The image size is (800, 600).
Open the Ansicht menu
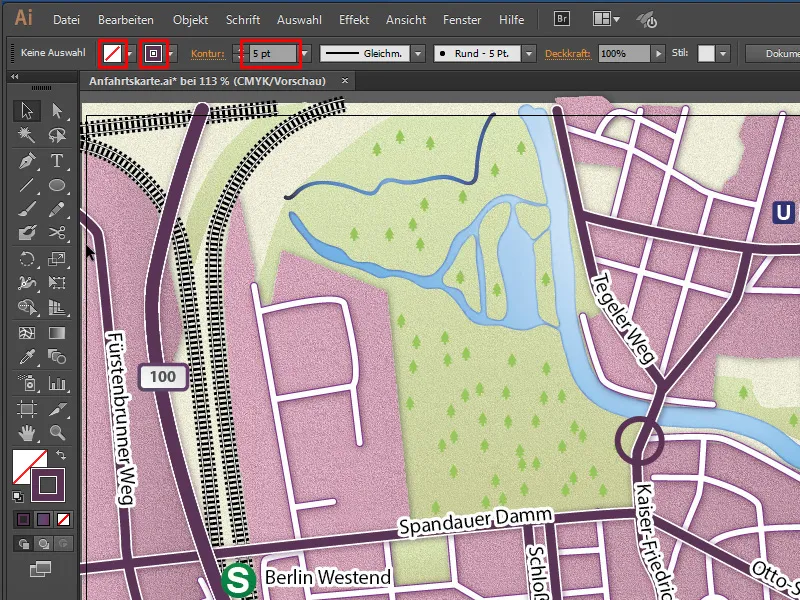[x=406, y=20]
